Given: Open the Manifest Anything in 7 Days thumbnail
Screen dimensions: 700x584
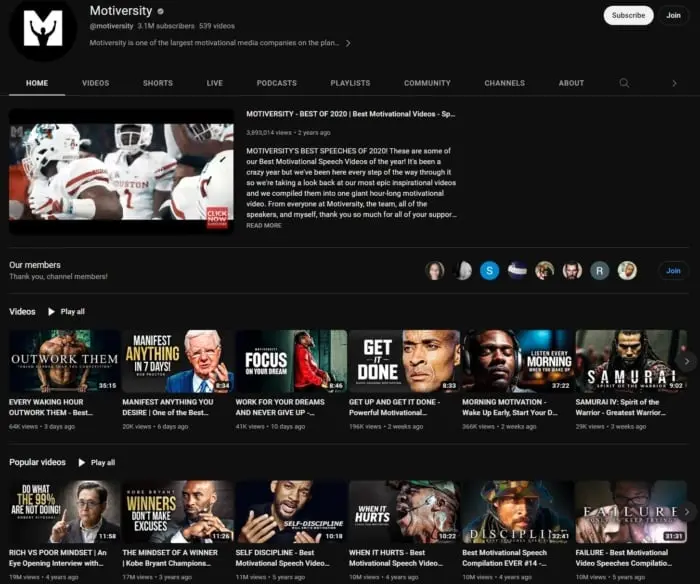Looking at the screenshot, I should (178, 361).
